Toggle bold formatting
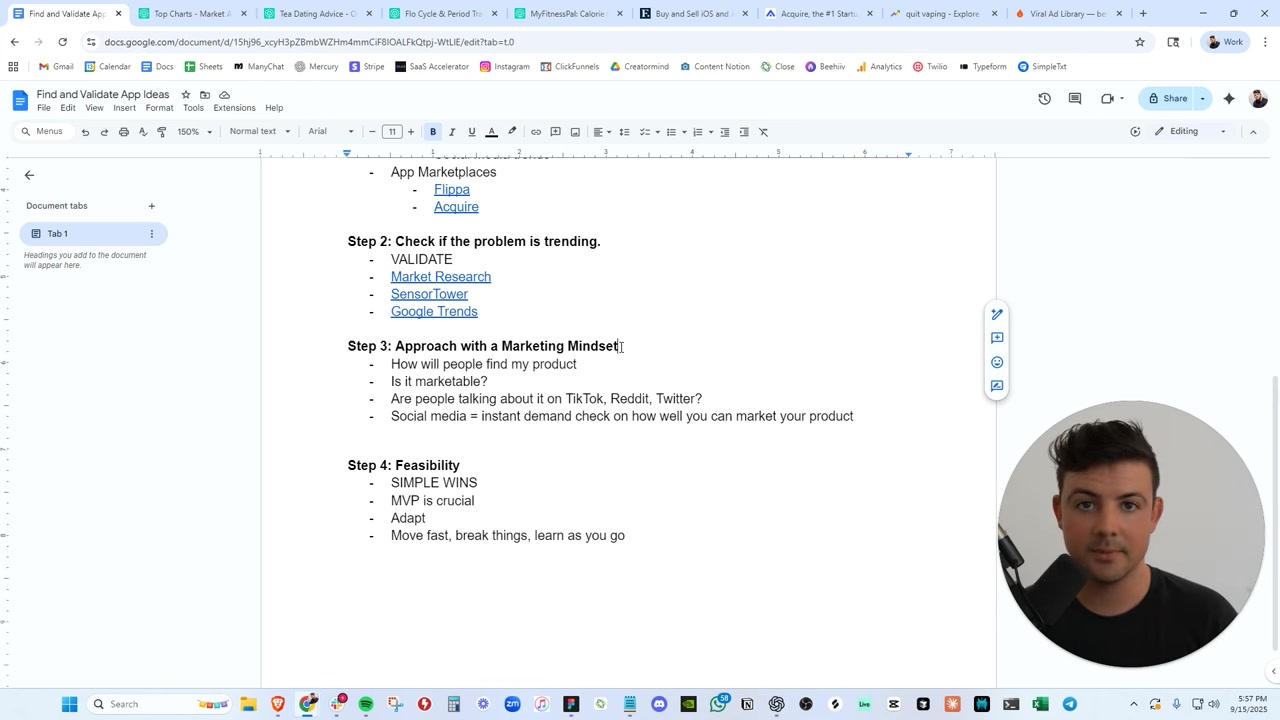 pos(433,132)
